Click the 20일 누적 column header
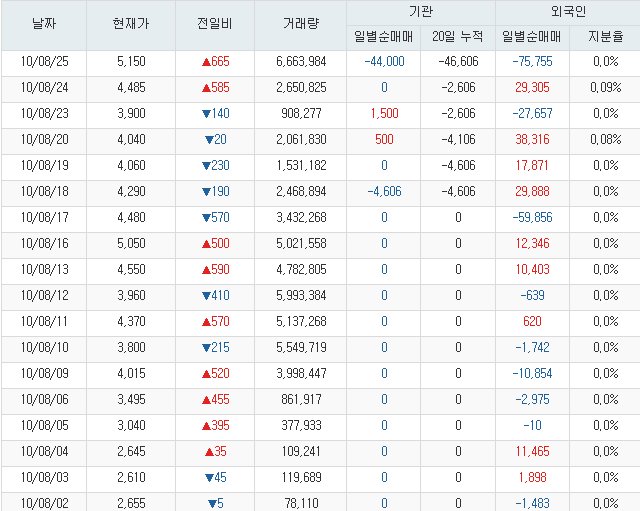The image size is (640, 511). 458,37
